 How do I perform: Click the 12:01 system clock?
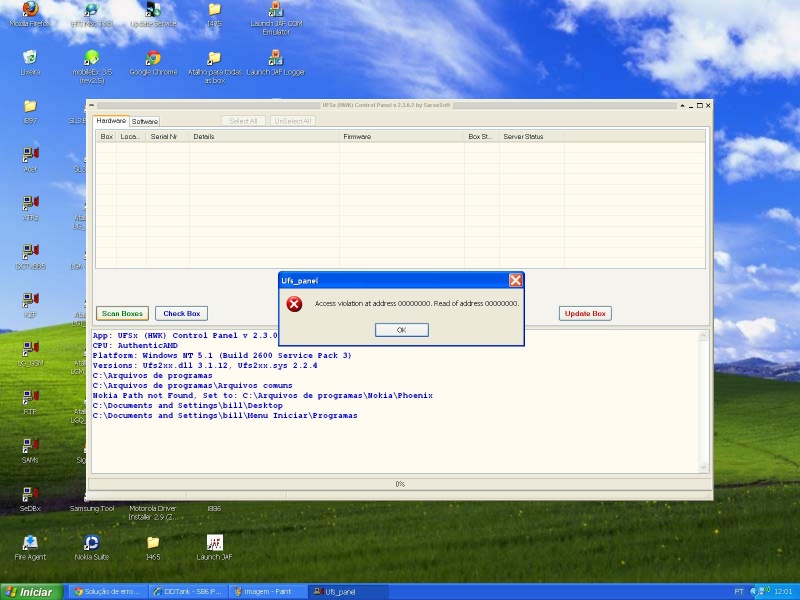783,592
